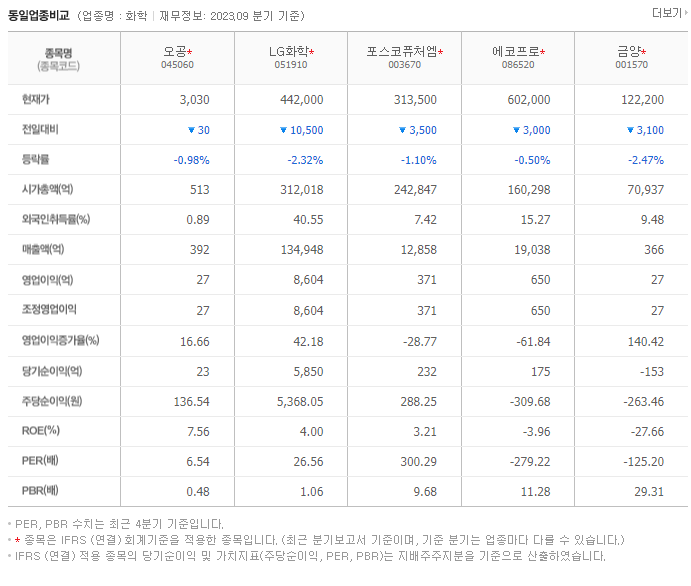This screenshot has height=586, width=691.
Task: Select LG화학 current price 442,000
Action: click(x=302, y=100)
